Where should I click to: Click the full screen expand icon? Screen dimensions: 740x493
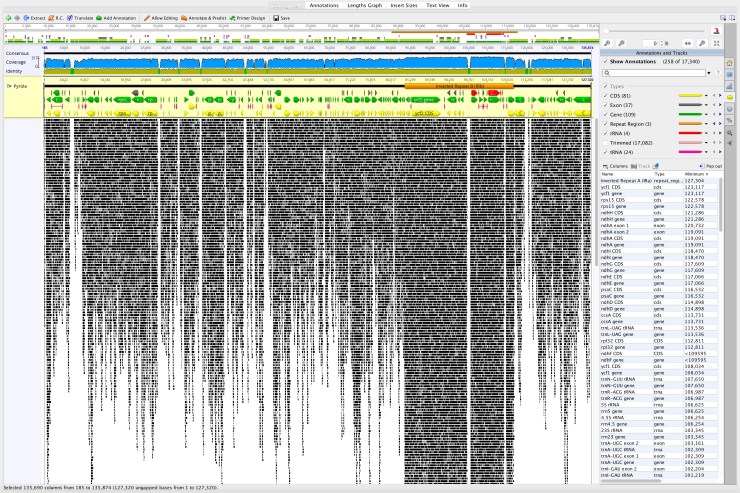coord(716,43)
